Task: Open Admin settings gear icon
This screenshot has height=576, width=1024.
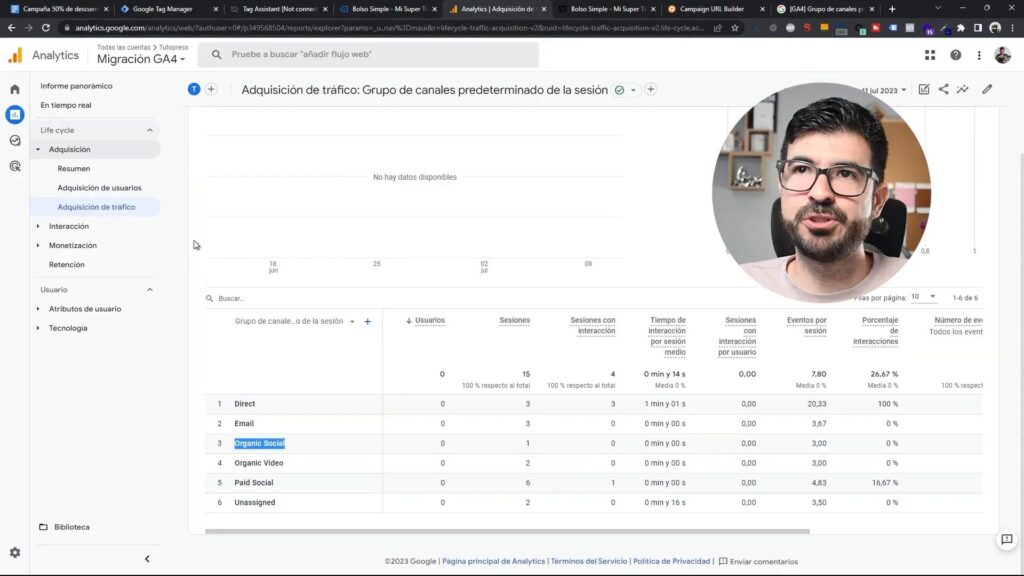Action: click(x=14, y=552)
